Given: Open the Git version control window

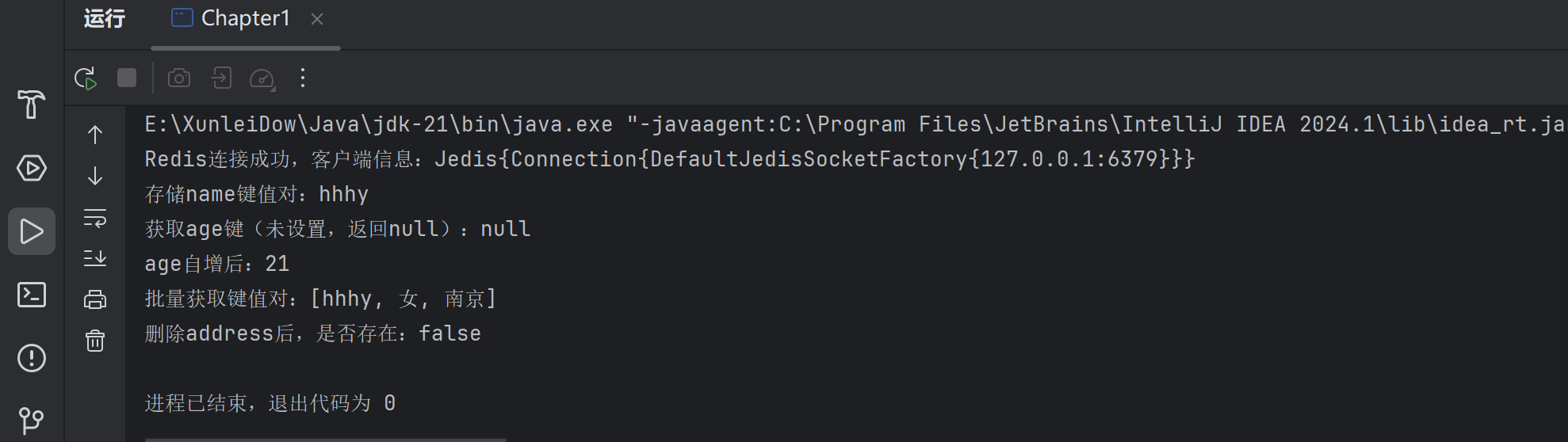Looking at the screenshot, I should coord(32,421).
